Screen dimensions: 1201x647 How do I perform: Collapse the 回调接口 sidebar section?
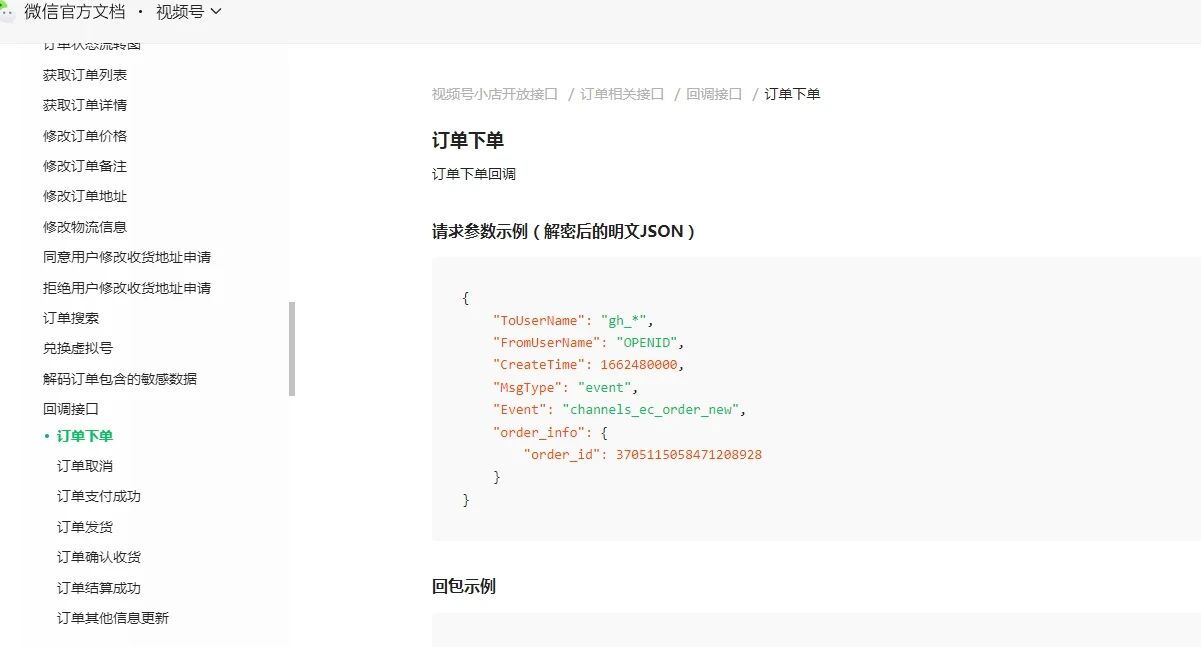pyautogui.click(x=71, y=409)
